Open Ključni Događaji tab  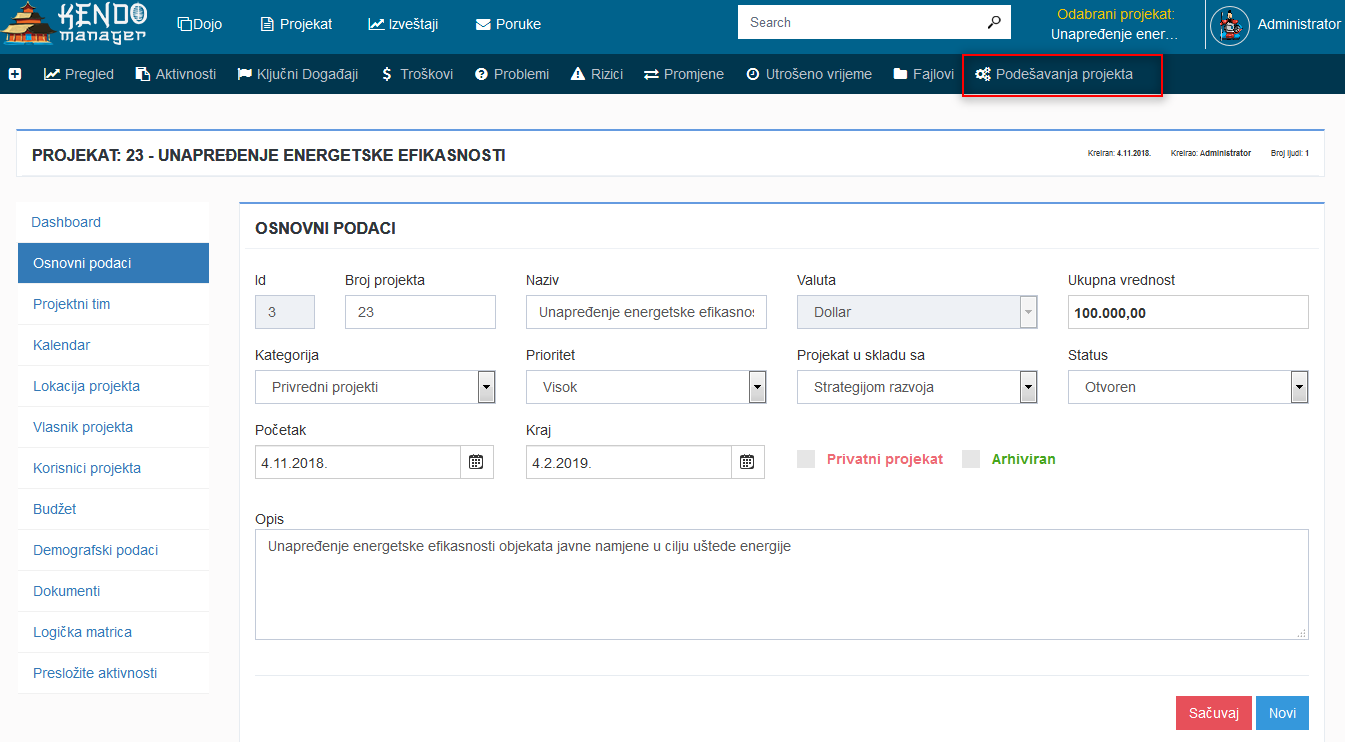[298, 74]
